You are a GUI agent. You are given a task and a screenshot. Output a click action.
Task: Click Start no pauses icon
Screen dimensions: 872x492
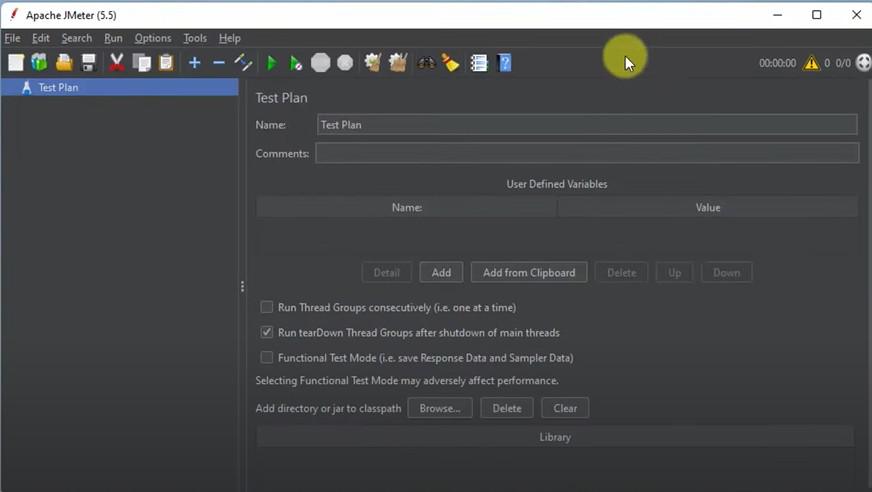(x=296, y=63)
